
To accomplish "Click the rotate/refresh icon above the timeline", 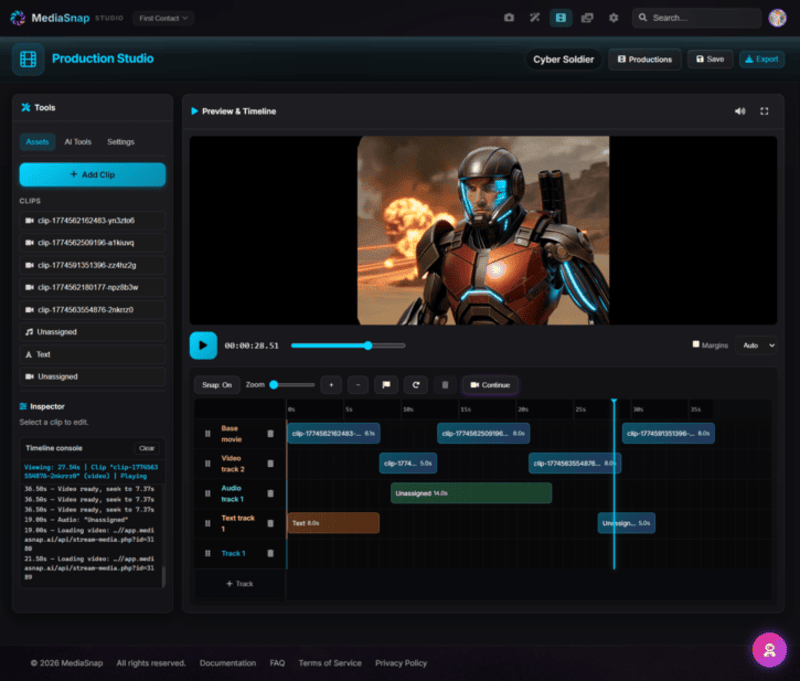I will (x=417, y=385).
